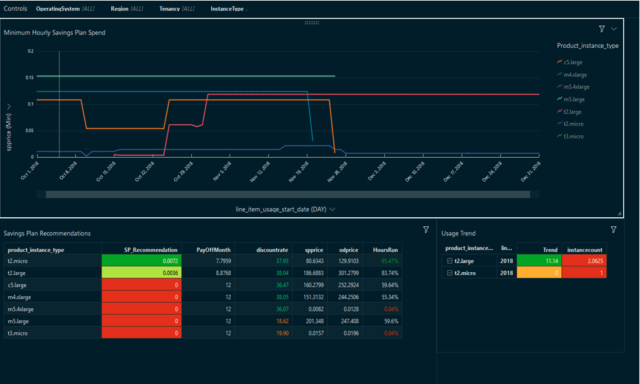Screen dimensions: 640x384
Task: Click the 2.0625 instancecount cell
Action: point(584,261)
